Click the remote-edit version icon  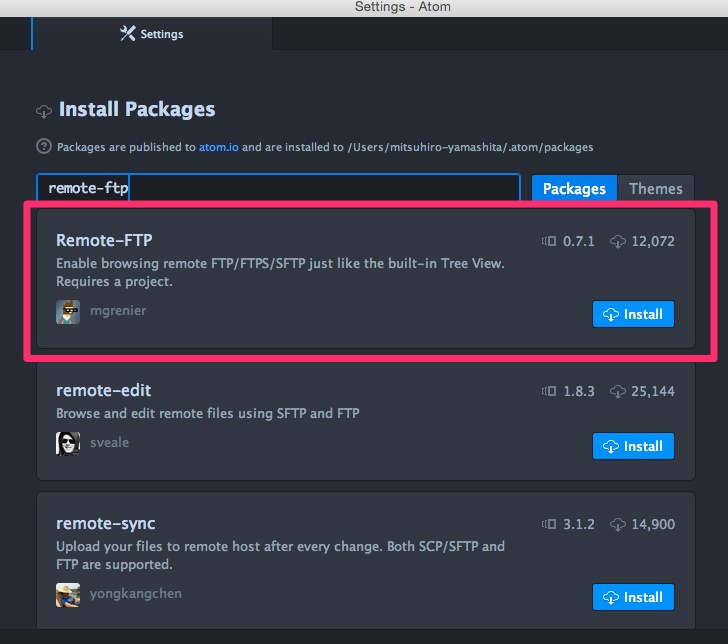(x=549, y=391)
